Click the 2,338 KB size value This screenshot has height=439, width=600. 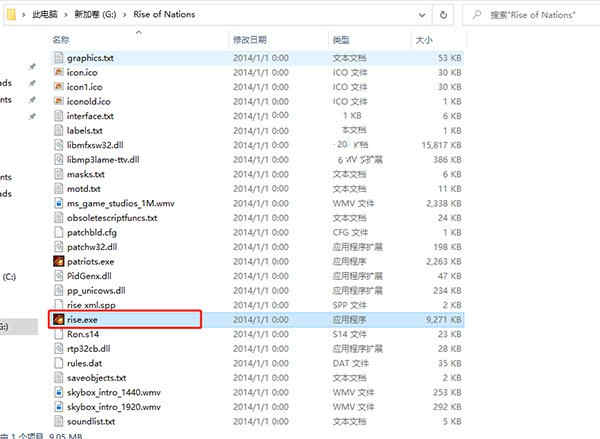click(x=443, y=203)
